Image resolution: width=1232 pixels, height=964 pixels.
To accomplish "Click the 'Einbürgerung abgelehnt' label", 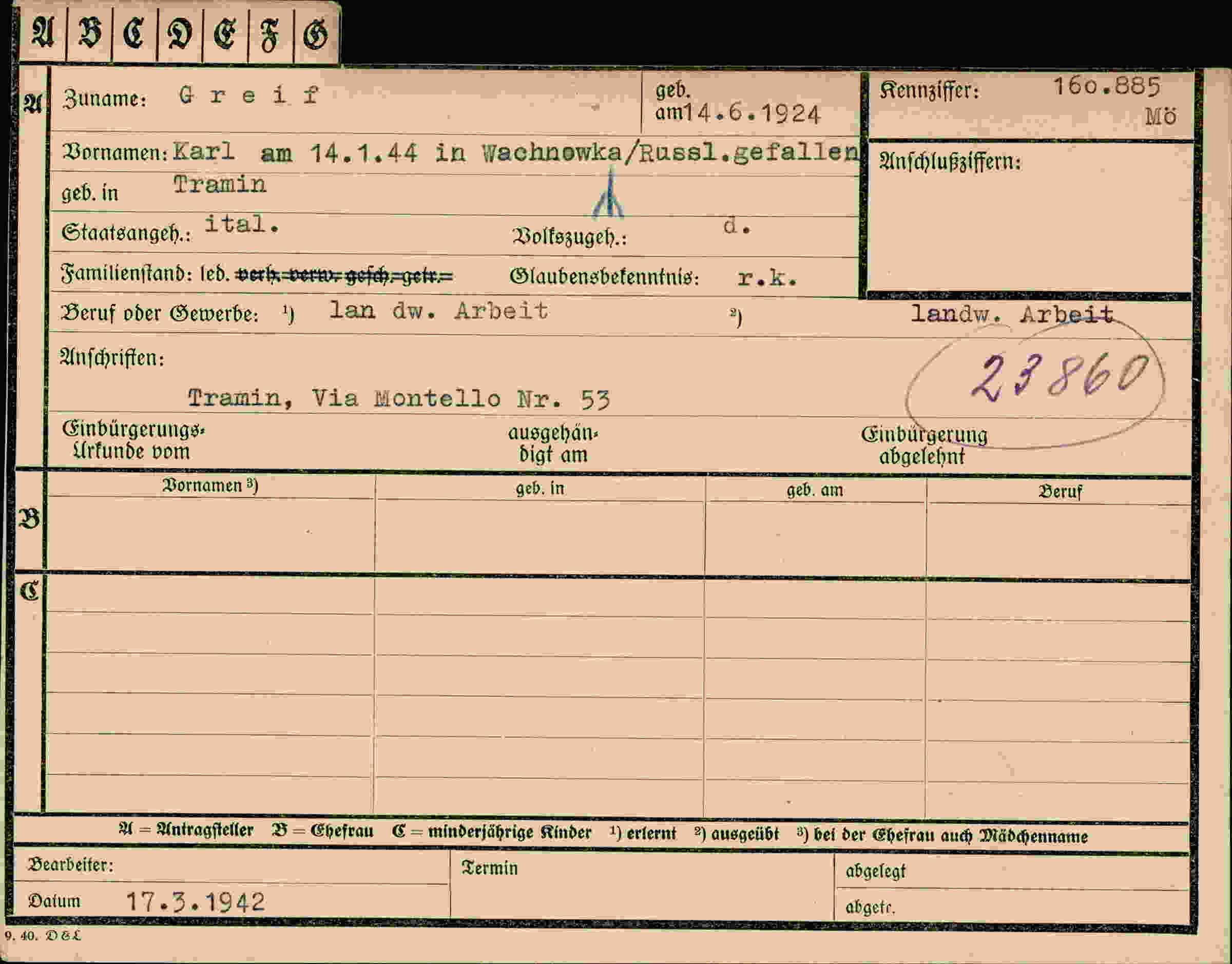I will pyautogui.click(x=924, y=446).
